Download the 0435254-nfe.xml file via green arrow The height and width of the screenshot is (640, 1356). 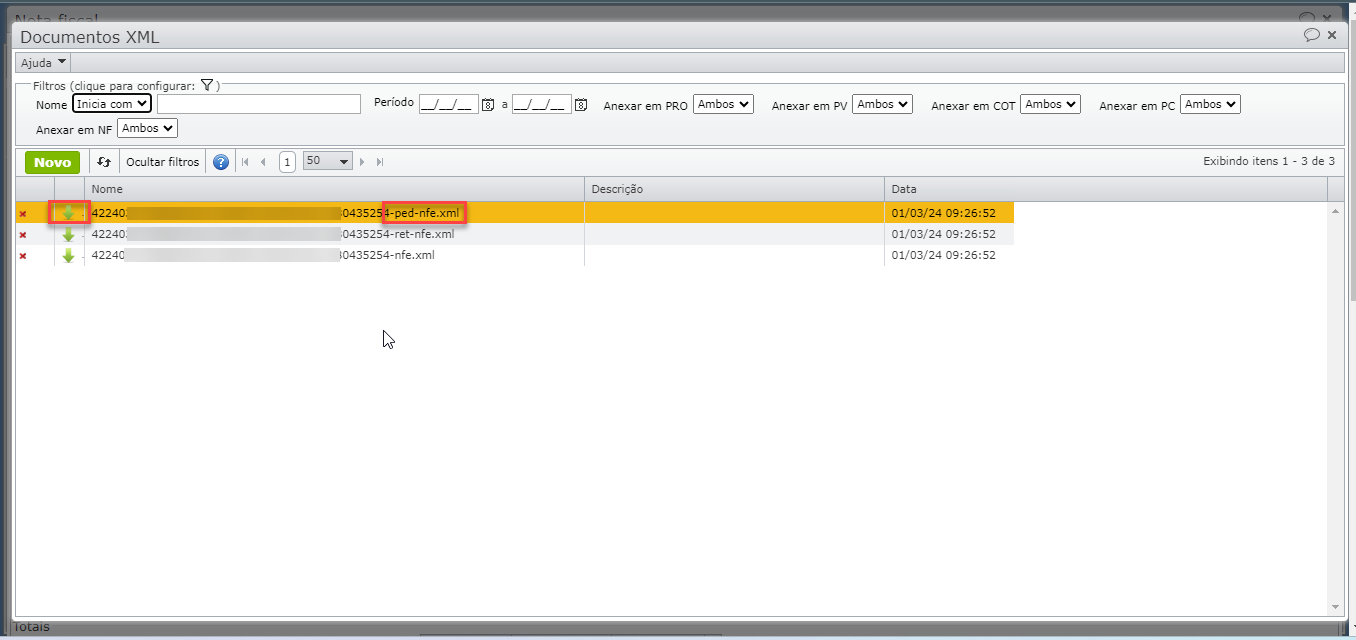click(68, 255)
